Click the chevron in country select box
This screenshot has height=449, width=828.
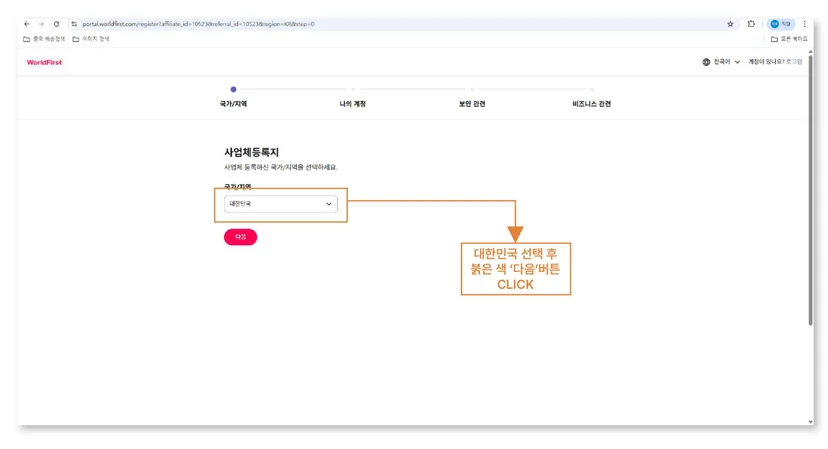(x=328, y=204)
